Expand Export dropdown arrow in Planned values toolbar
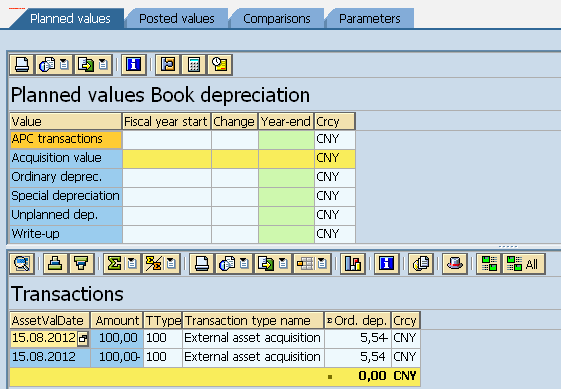This screenshot has height=389, width=561. coord(104,65)
